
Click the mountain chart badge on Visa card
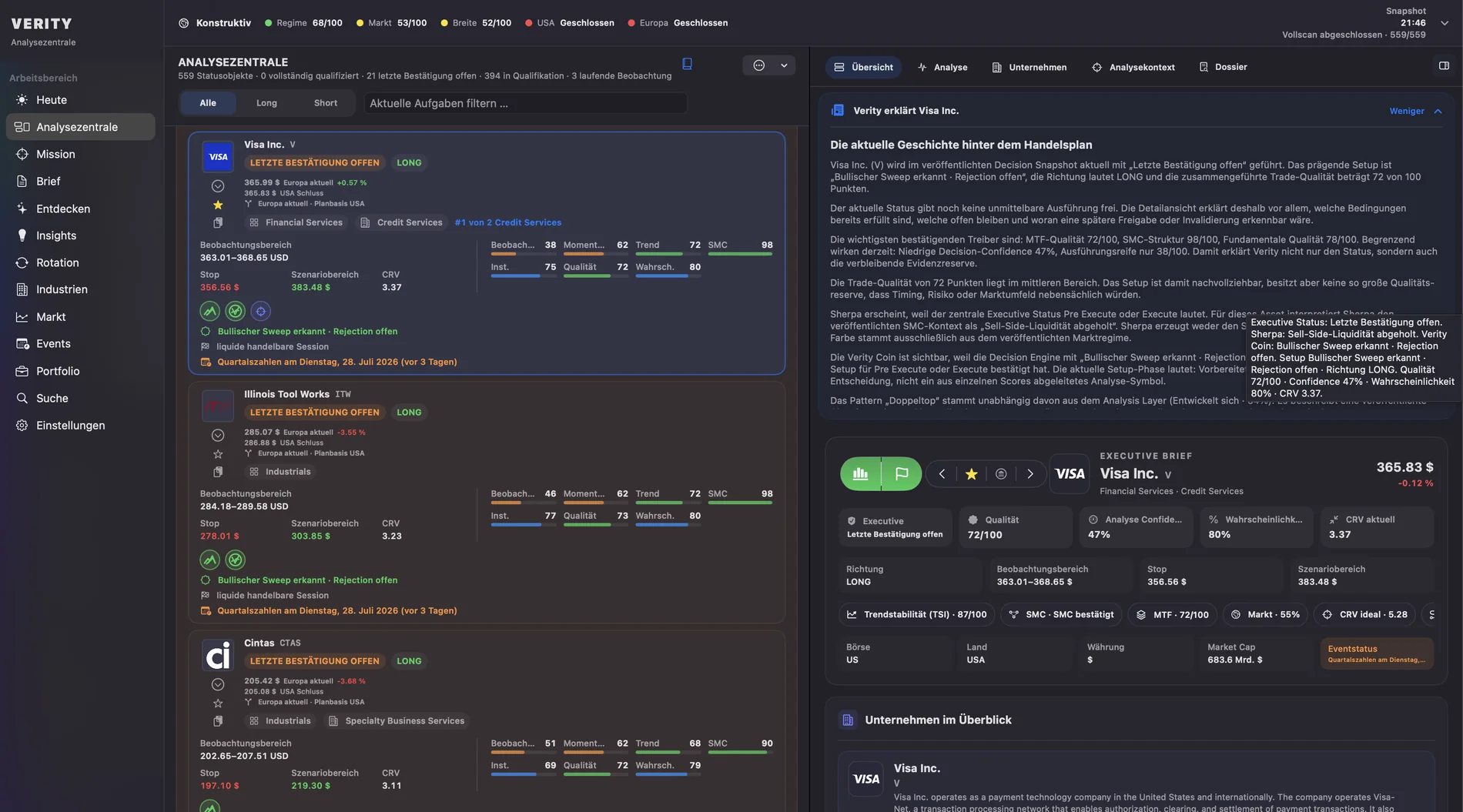tap(209, 311)
